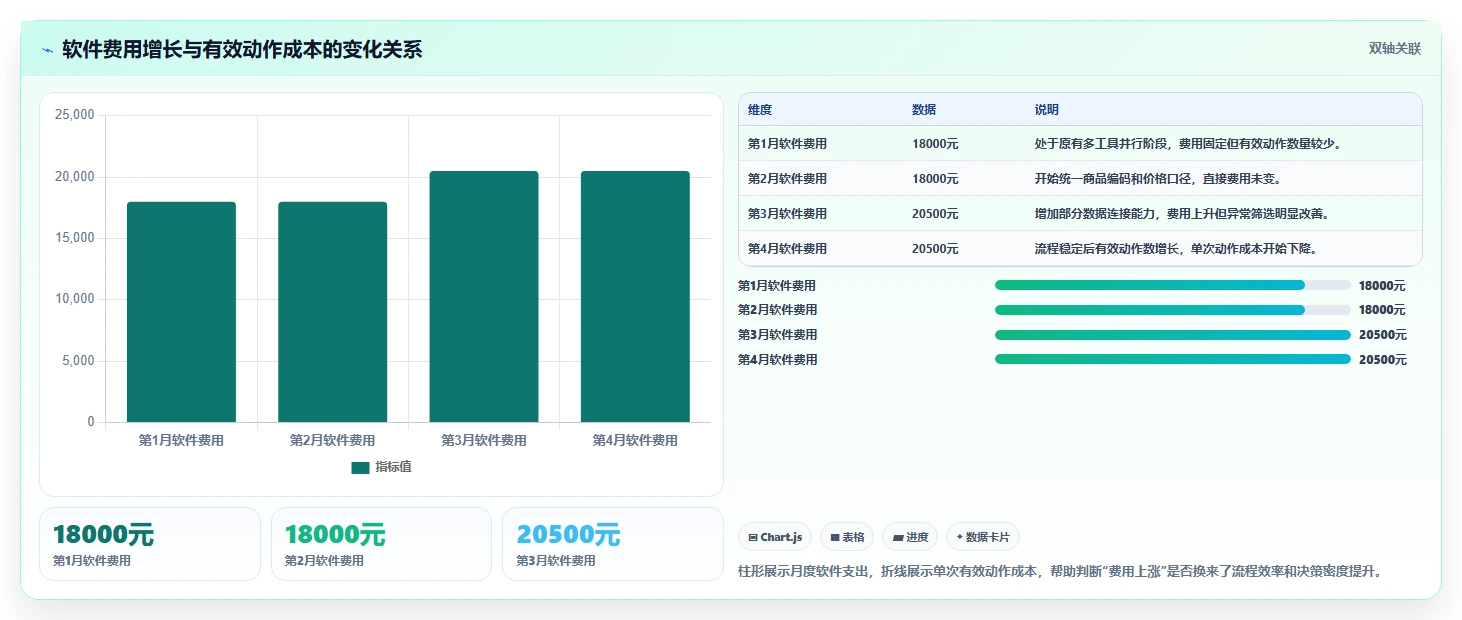
Task: Click the 第3月软件费用 bar in chart
Action: click(484, 297)
